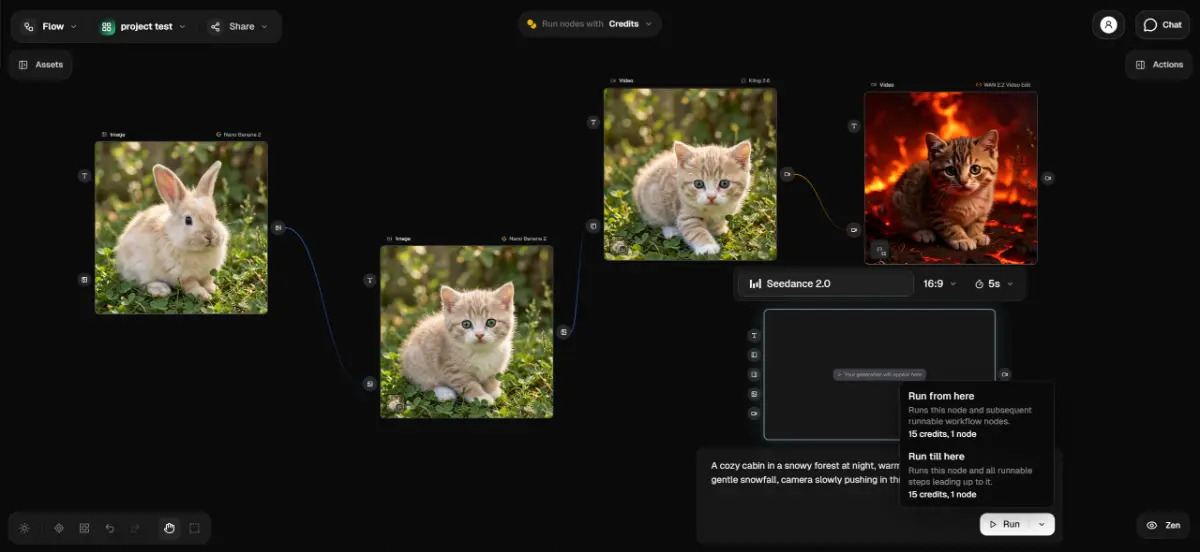Click the Kling 2.6 model label
Viewport: 1200px width, 552px height.
click(x=755, y=81)
